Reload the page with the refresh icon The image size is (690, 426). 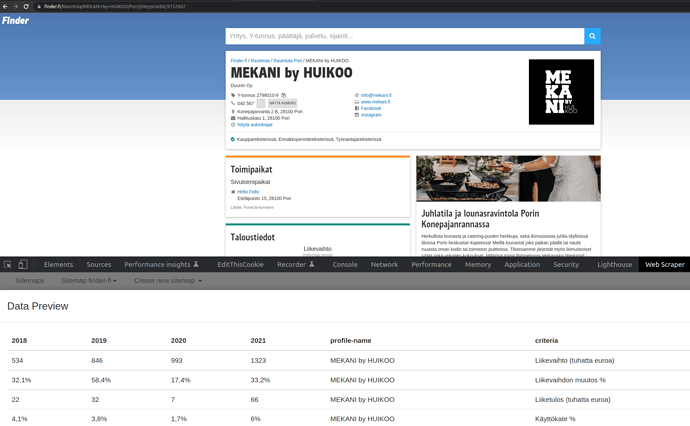pos(26,7)
